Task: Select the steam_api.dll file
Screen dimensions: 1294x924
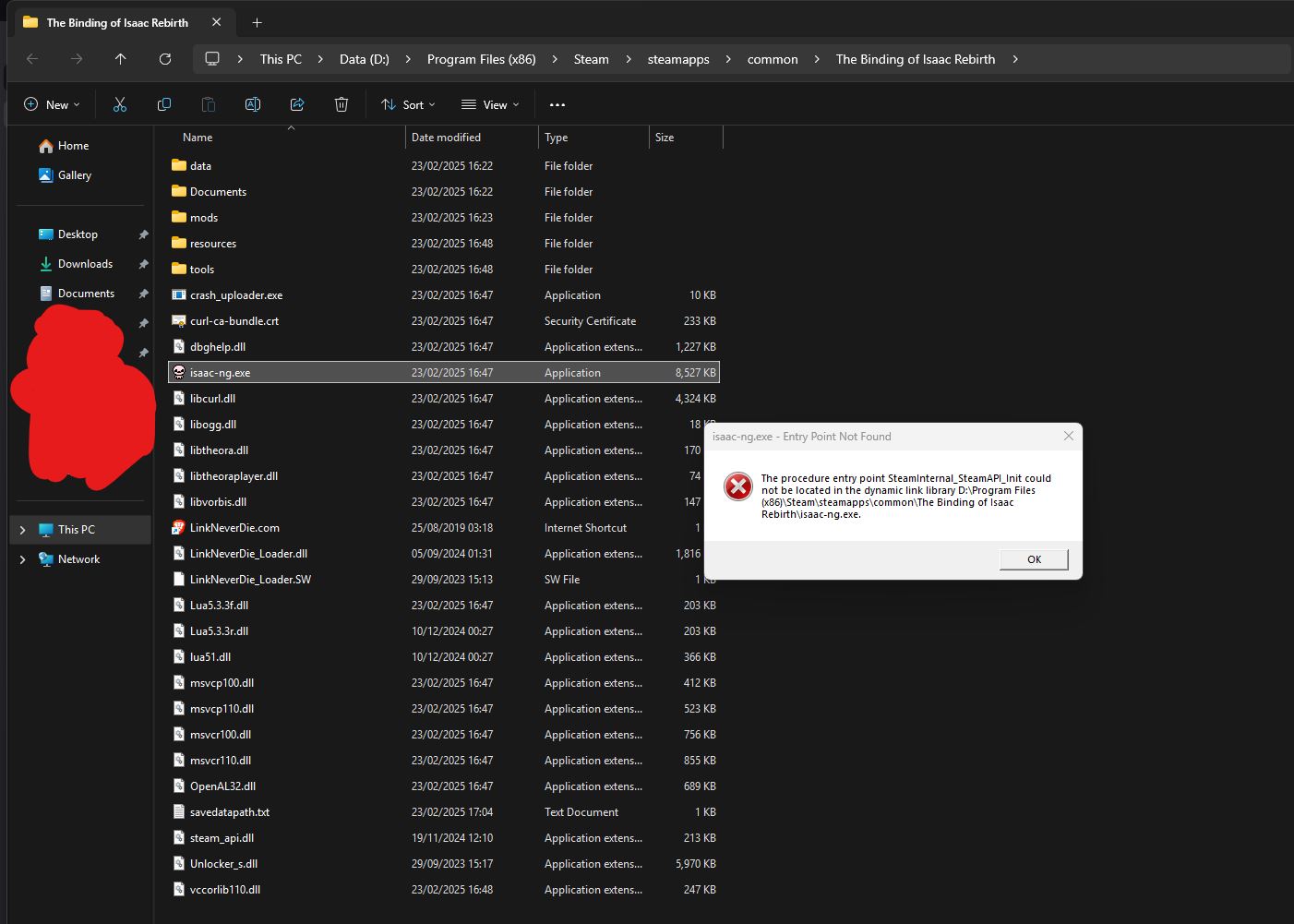Action: (222, 838)
